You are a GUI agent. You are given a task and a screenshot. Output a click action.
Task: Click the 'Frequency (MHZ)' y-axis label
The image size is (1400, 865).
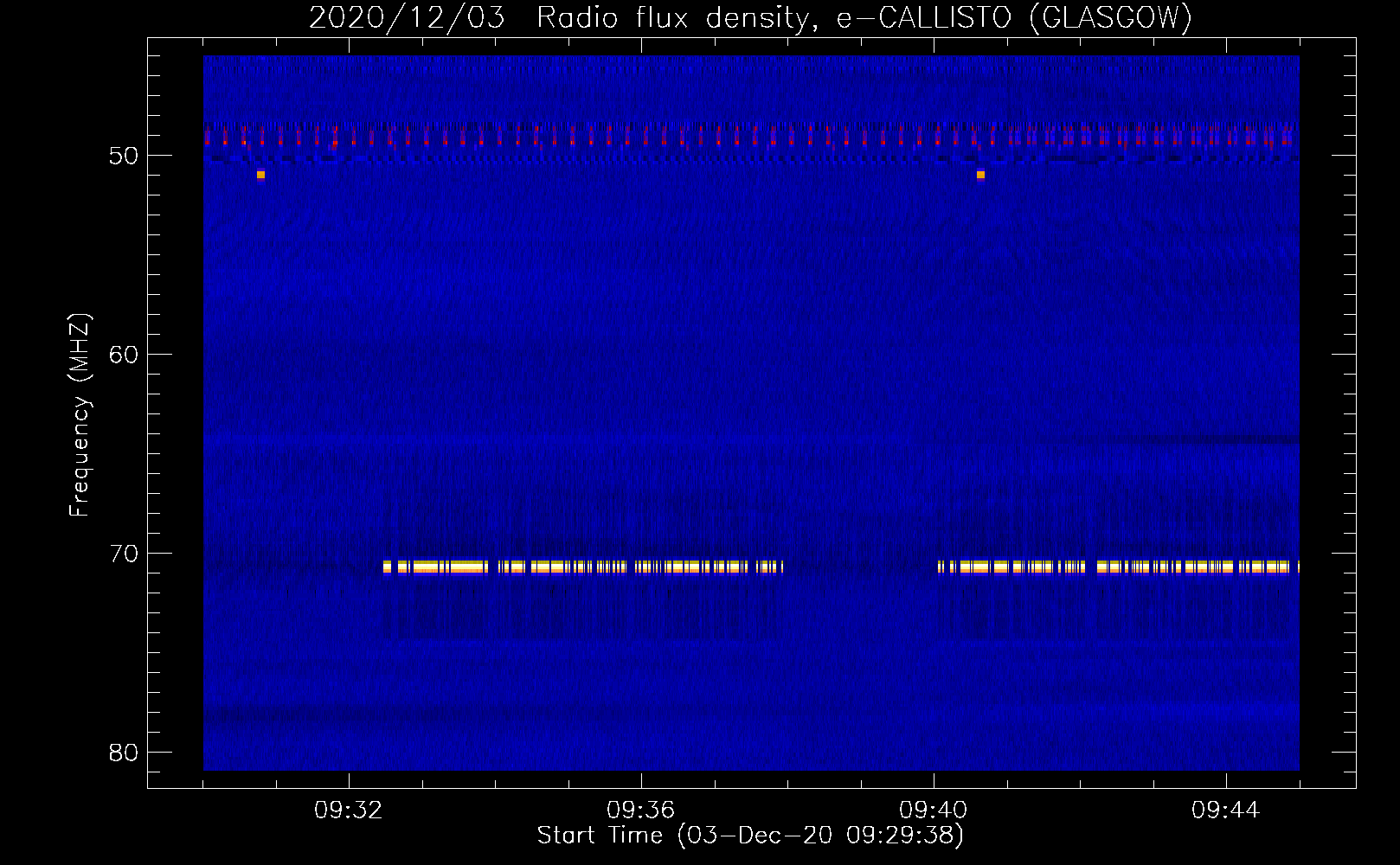80,415
